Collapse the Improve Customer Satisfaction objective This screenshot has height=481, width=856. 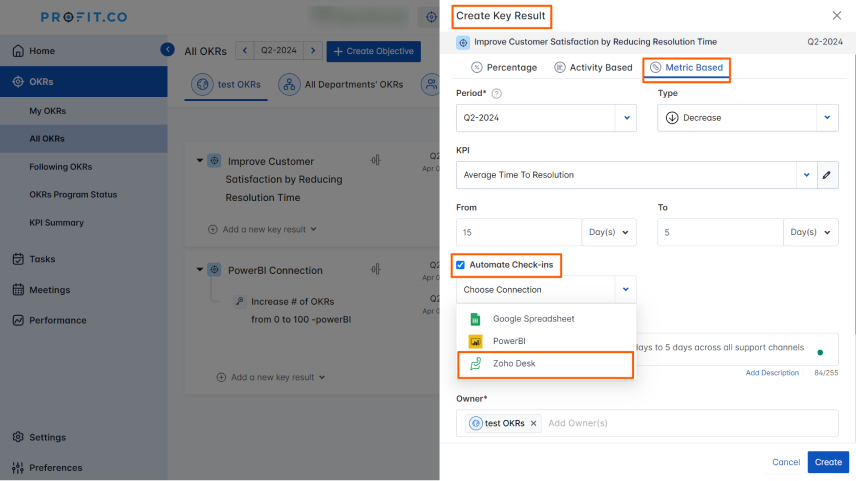[200, 161]
